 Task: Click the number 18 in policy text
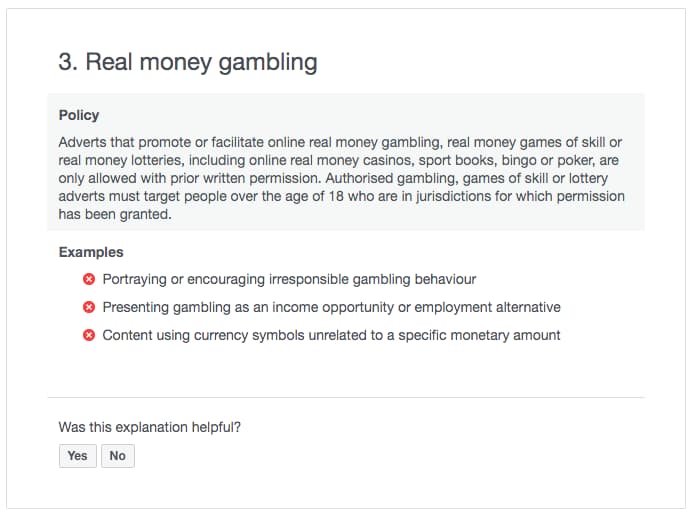(x=336, y=196)
